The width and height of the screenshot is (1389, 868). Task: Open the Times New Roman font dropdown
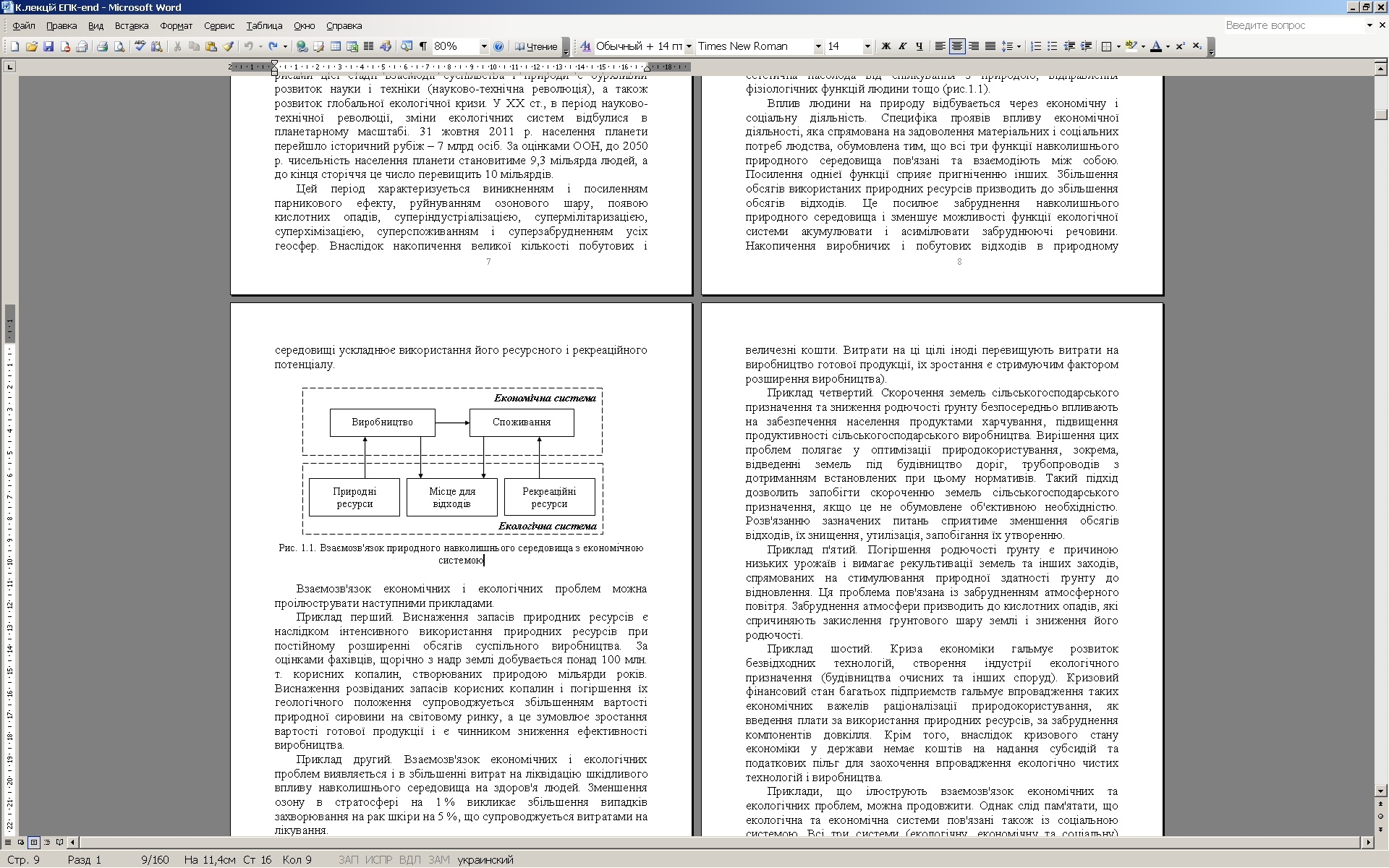pos(818,46)
